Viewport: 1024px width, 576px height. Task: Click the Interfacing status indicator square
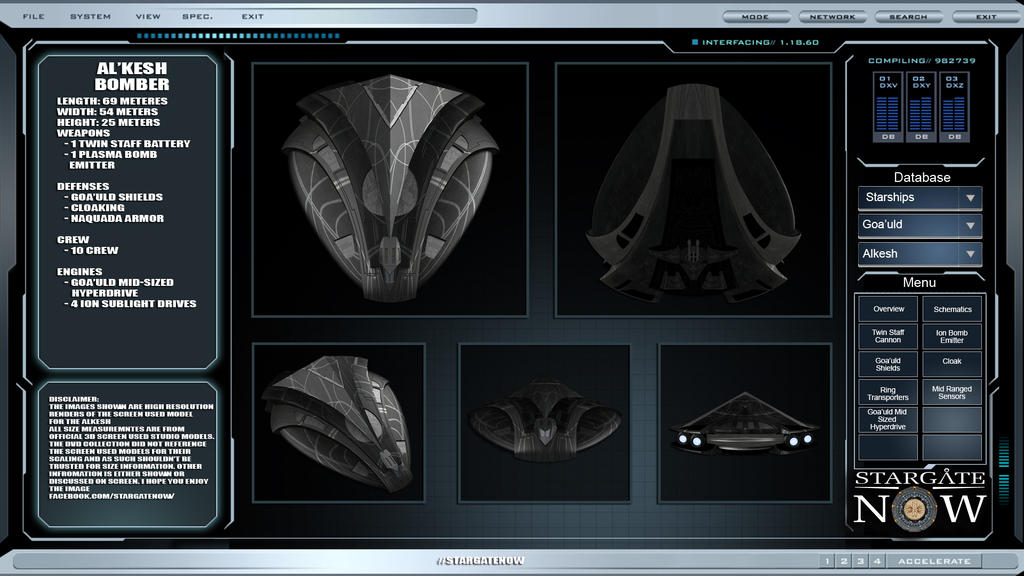click(x=695, y=43)
